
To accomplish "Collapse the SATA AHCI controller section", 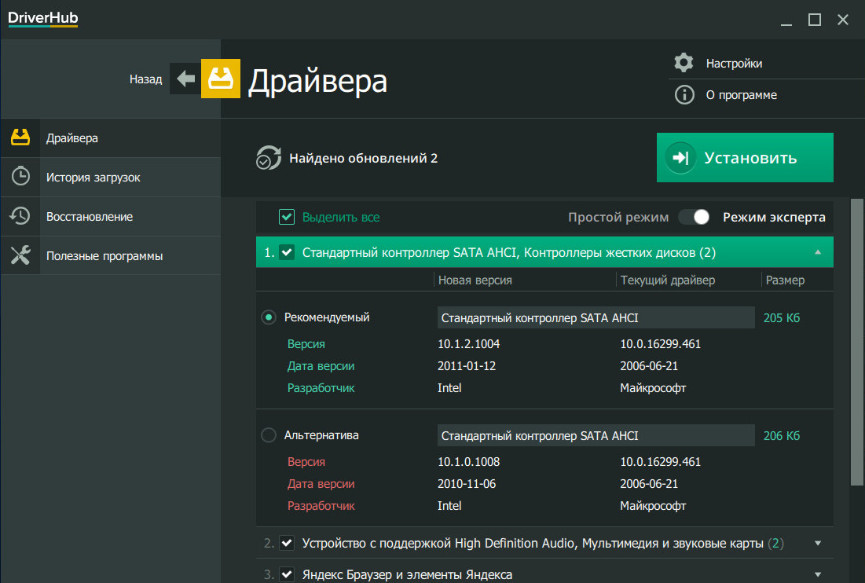I will (818, 252).
